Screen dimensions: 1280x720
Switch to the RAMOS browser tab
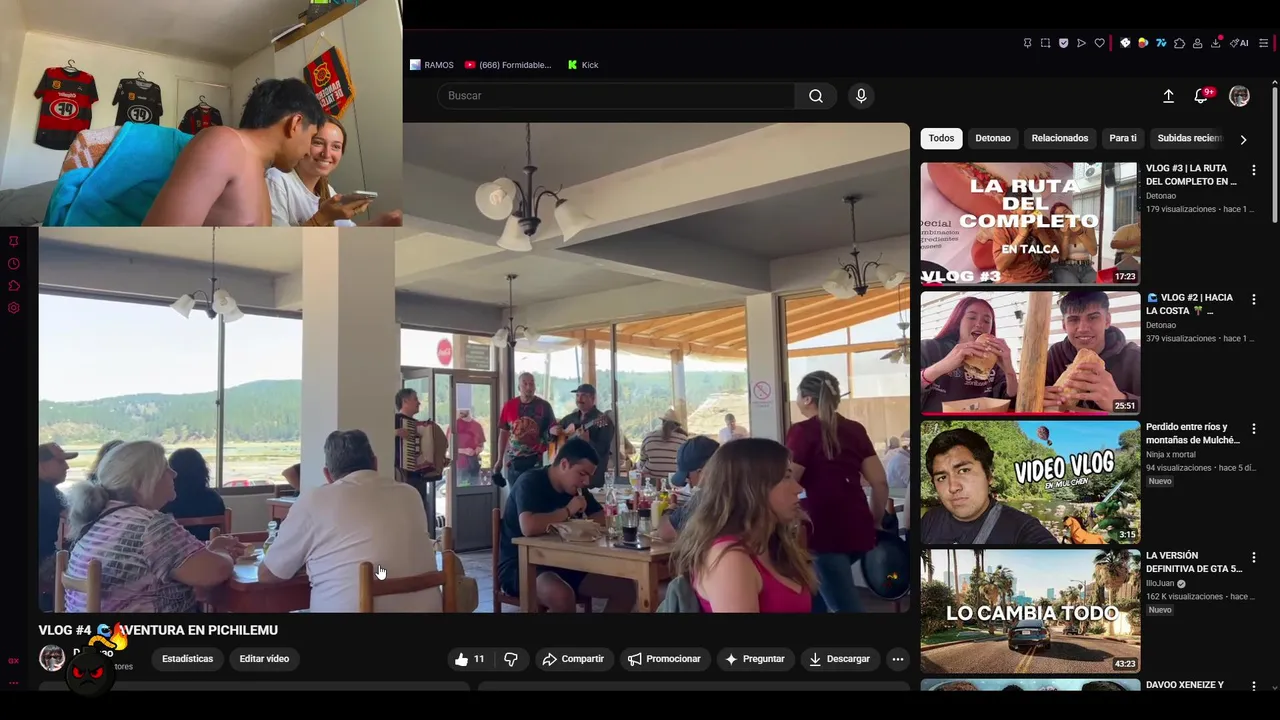432,65
